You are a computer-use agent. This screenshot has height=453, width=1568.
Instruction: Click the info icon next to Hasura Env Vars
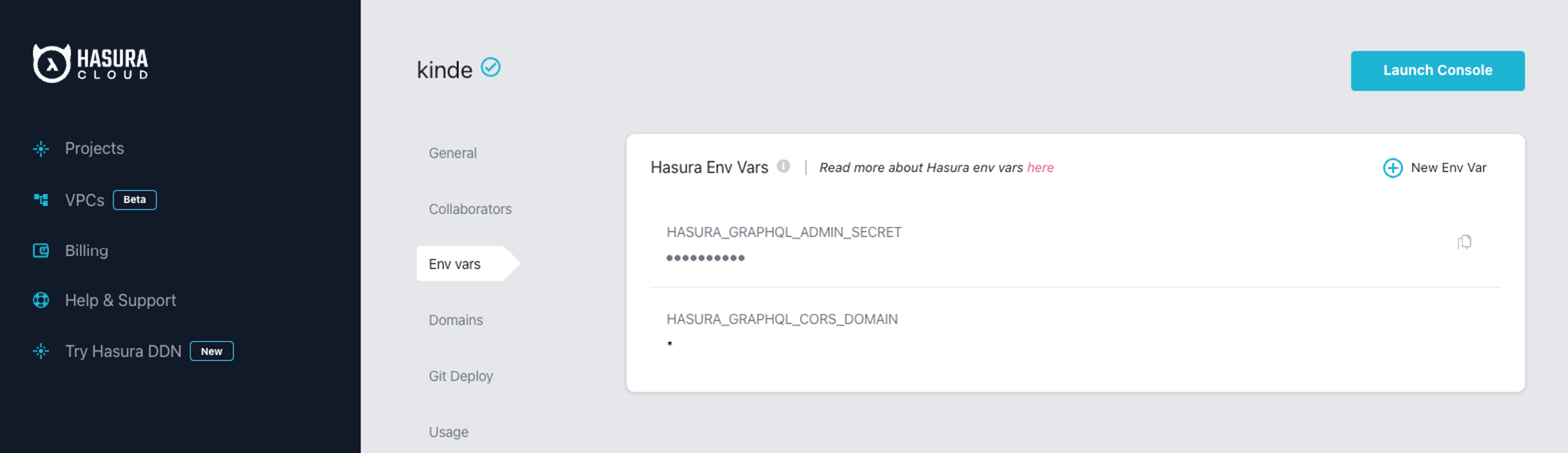[784, 166]
